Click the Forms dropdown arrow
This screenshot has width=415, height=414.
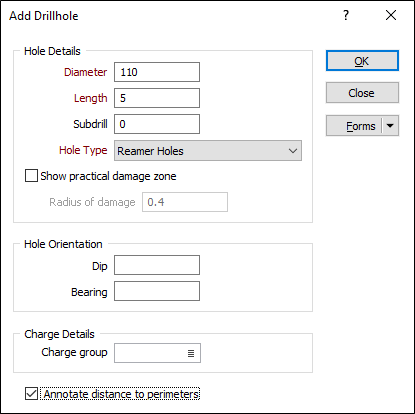(390, 126)
